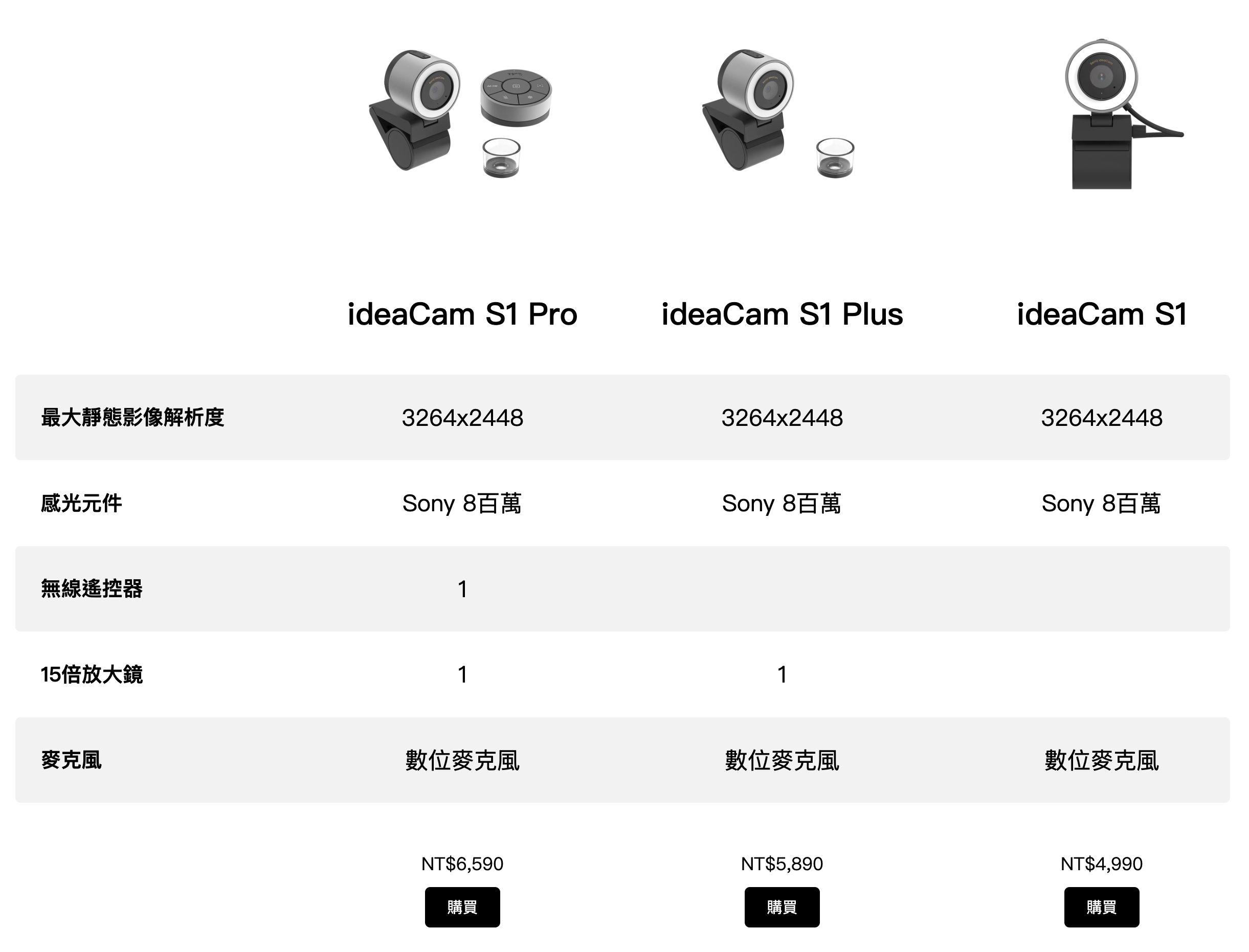
Task: Buy the ideaCam S1 Pro at NT$6,590
Action: pyautogui.click(x=462, y=906)
